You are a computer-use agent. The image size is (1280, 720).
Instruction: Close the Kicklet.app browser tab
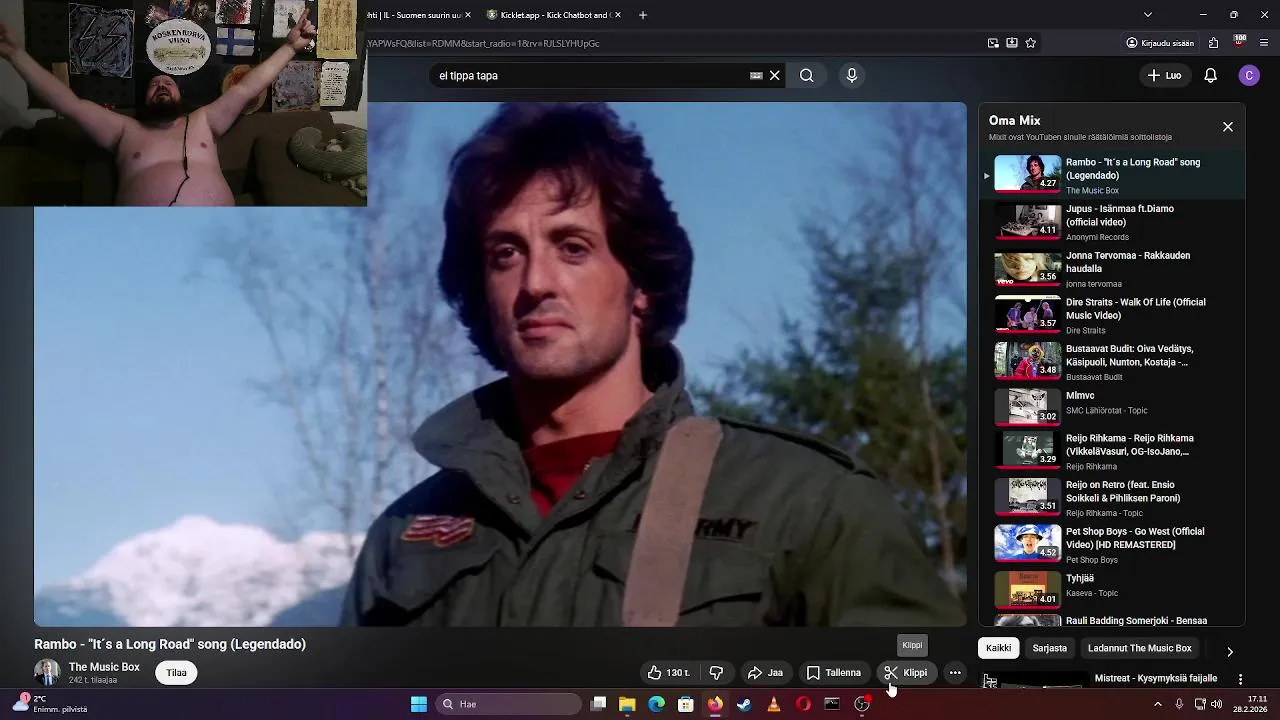click(x=617, y=15)
